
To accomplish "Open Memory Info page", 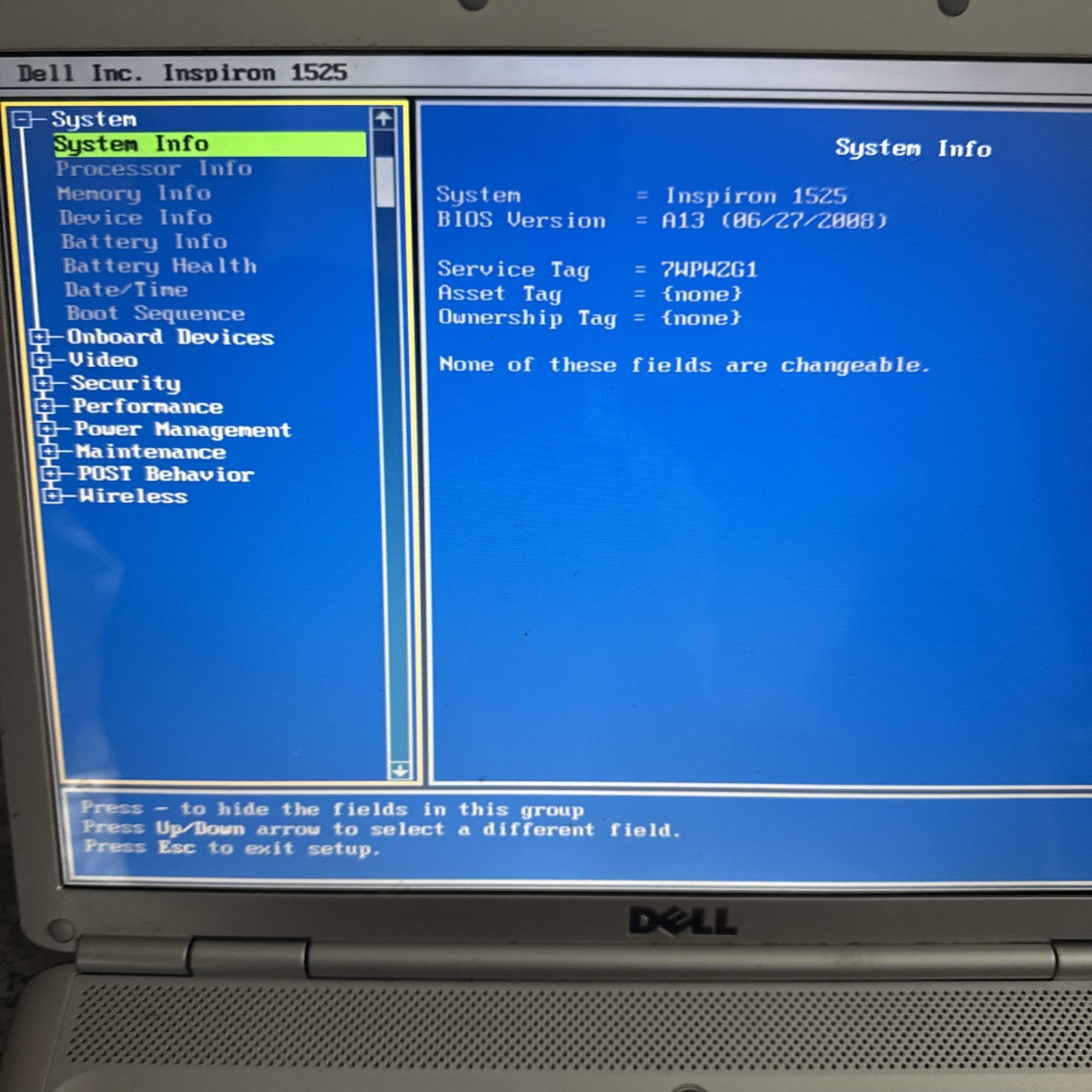I will click(134, 193).
